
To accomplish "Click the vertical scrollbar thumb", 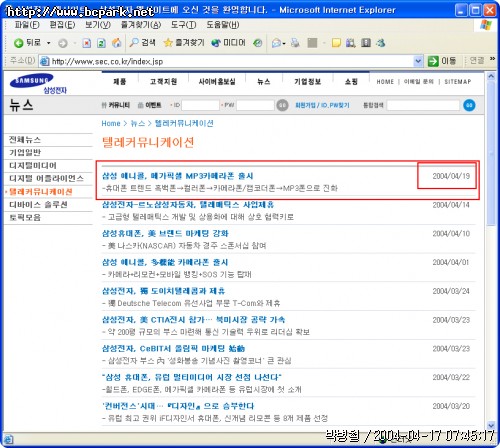I will 491,153.
